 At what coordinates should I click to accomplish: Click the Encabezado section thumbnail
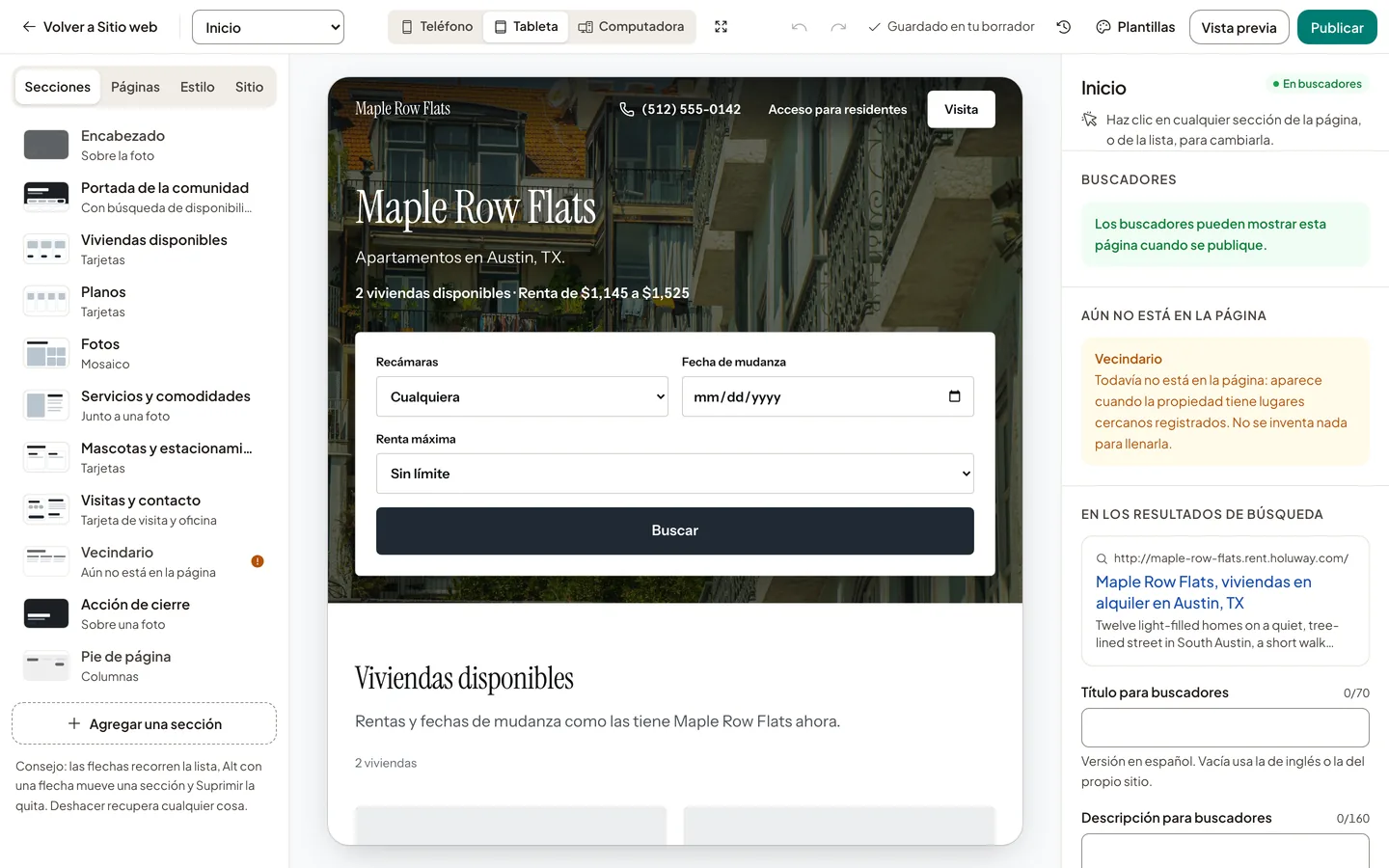tap(46, 145)
